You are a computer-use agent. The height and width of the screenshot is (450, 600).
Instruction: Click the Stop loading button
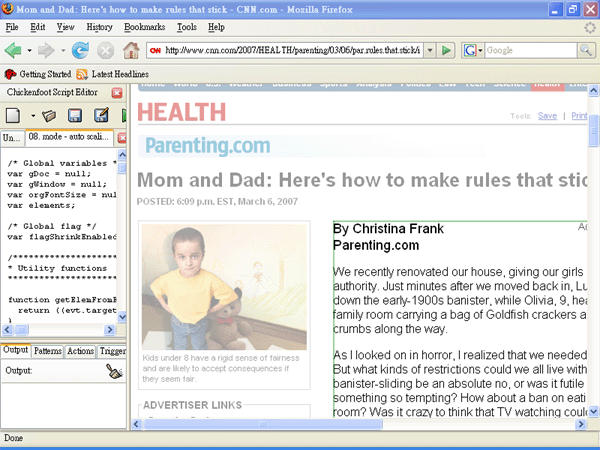click(x=105, y=51)
